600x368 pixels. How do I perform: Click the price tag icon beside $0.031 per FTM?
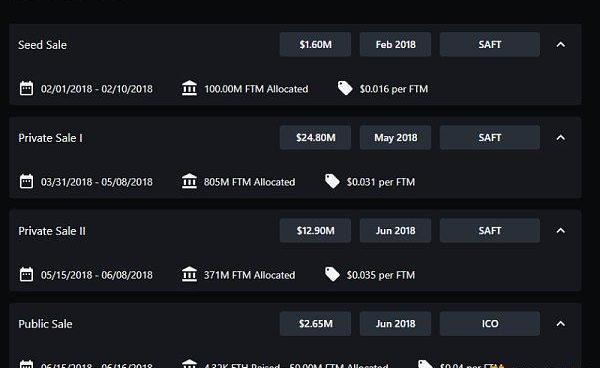[x=332, y=181]
